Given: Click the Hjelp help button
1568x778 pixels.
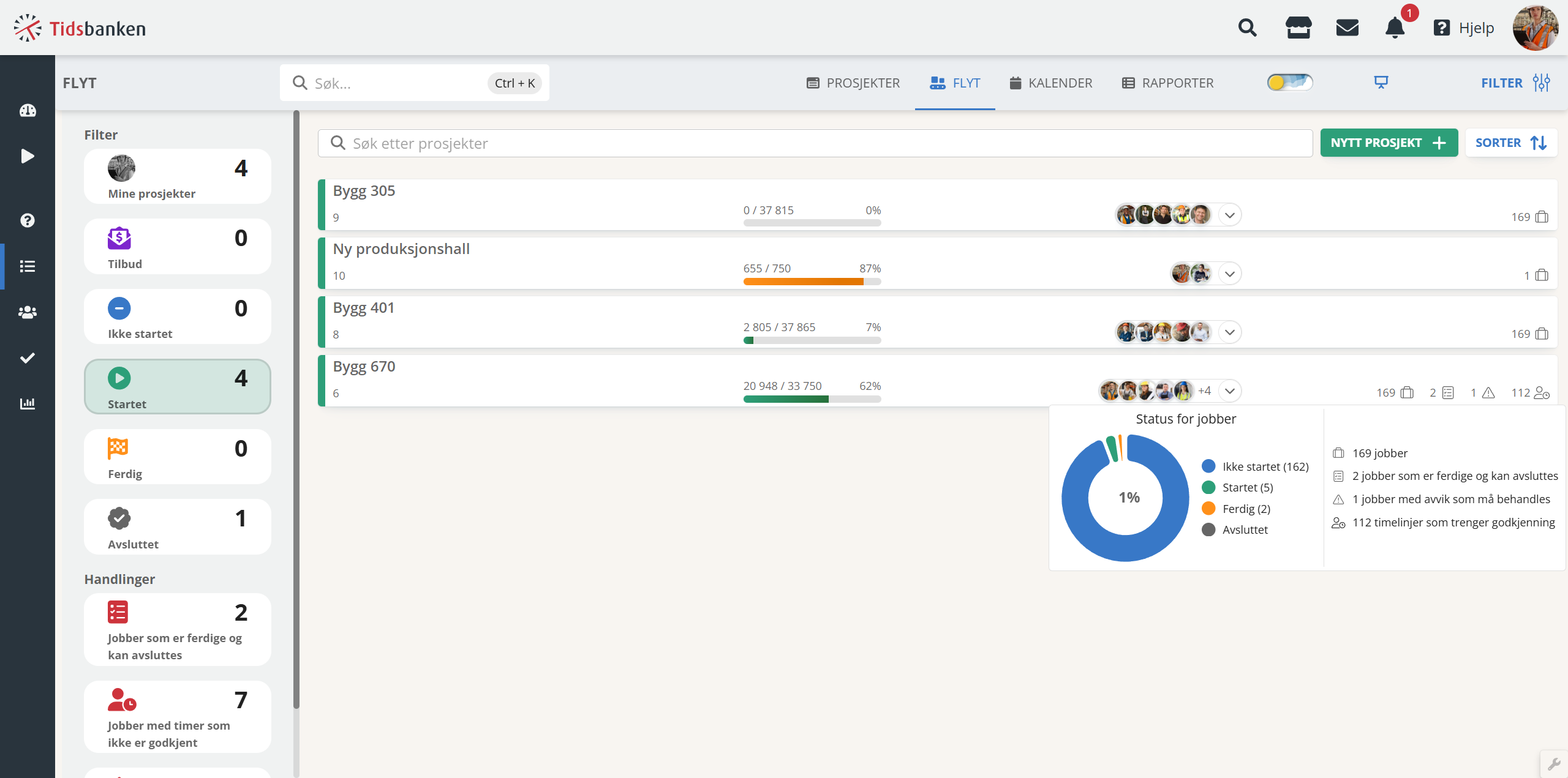Looking at the screenshot, I should [1463, 28].
